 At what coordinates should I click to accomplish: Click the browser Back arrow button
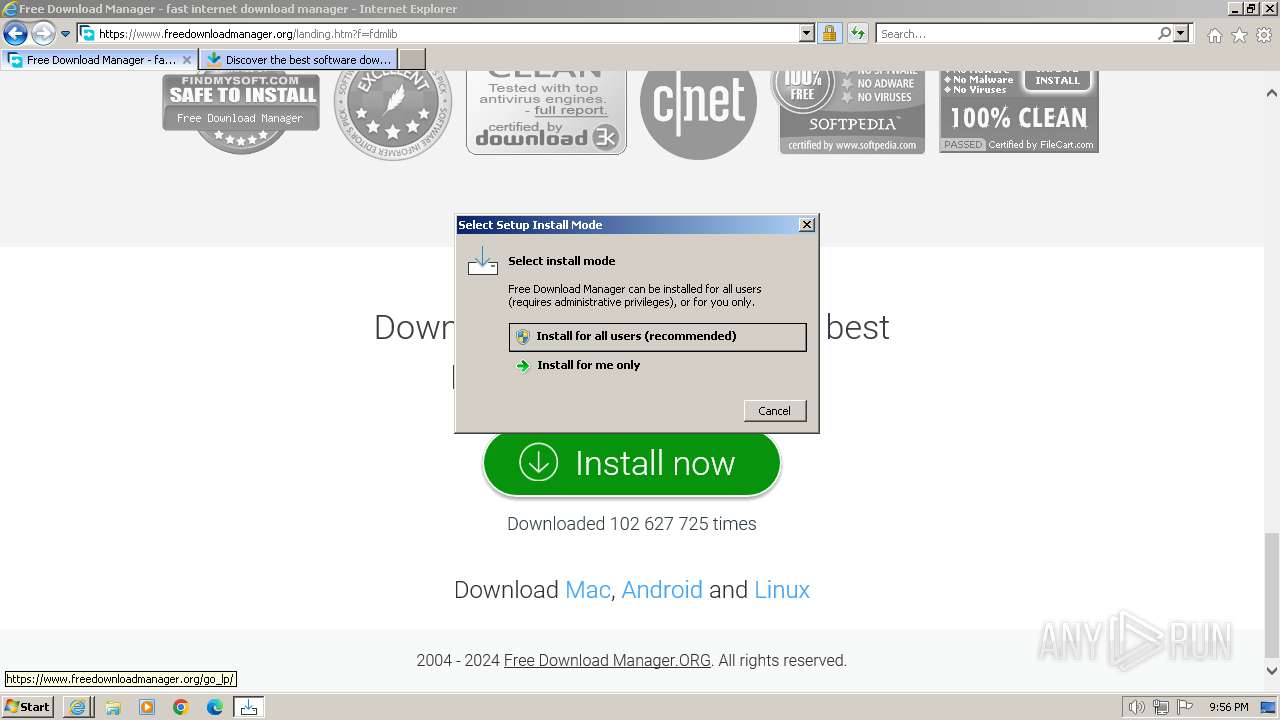[x=15, y=34]
